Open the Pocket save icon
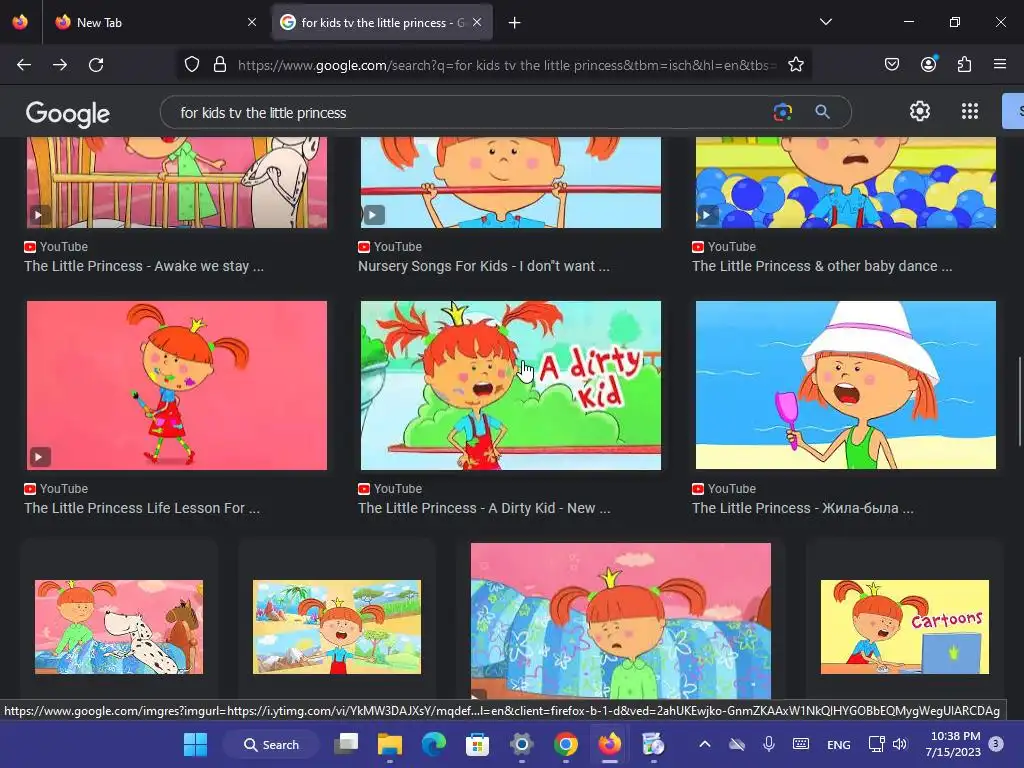Viewport: 1024px width, 768px height. 892,64
